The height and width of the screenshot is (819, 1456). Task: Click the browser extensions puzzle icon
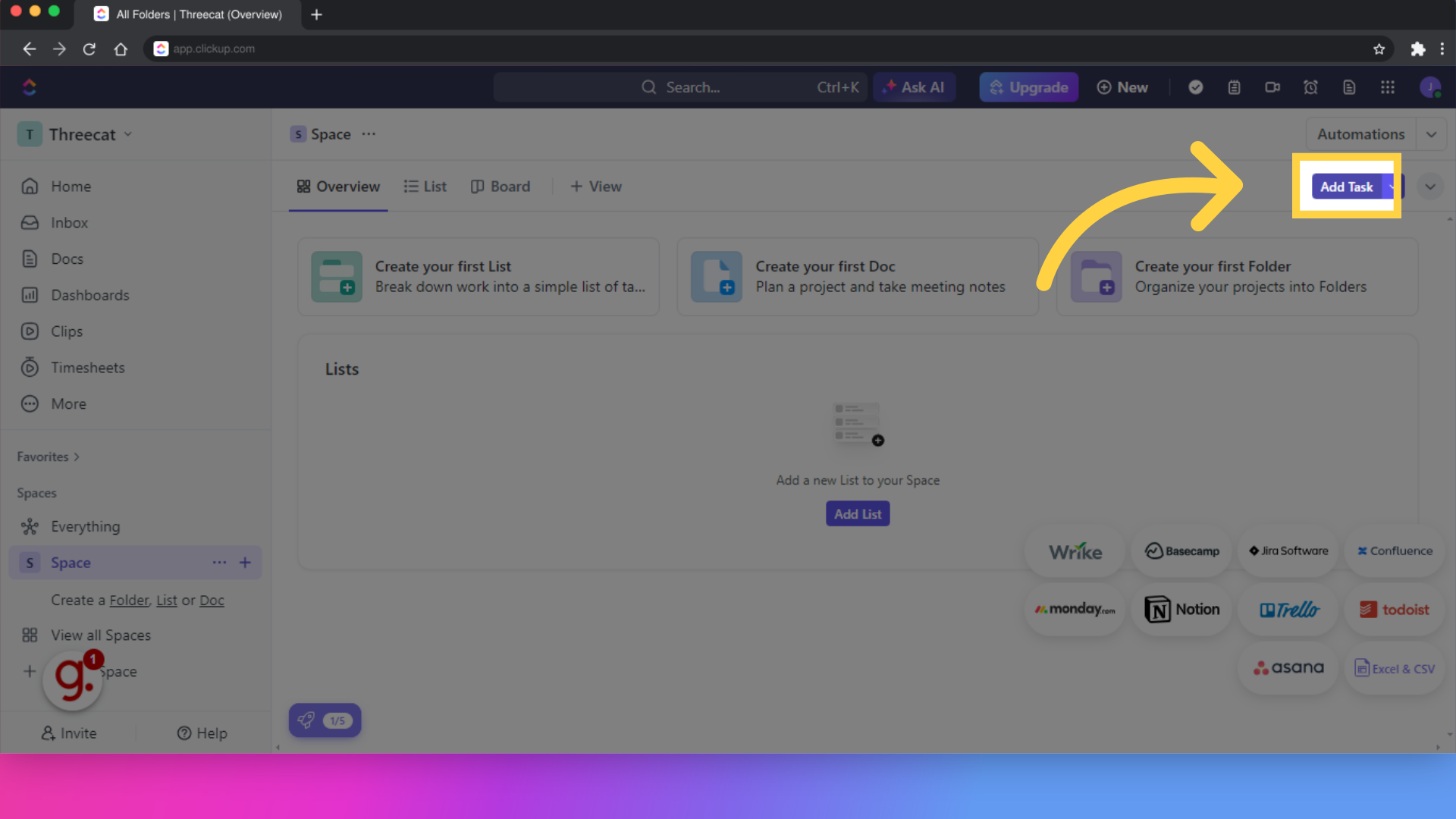(x=1417, y=49)
